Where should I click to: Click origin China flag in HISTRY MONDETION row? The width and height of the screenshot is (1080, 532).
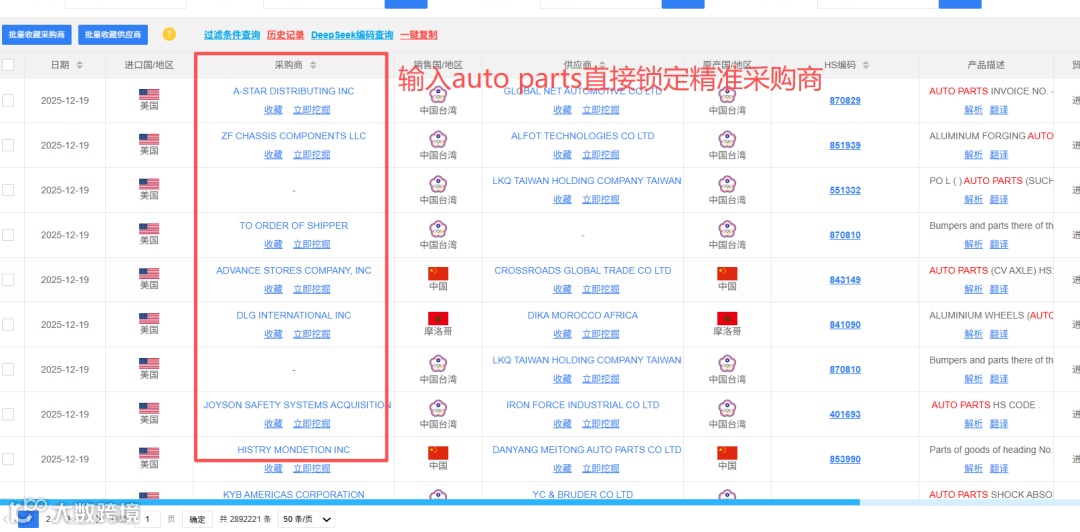(727, 453)
